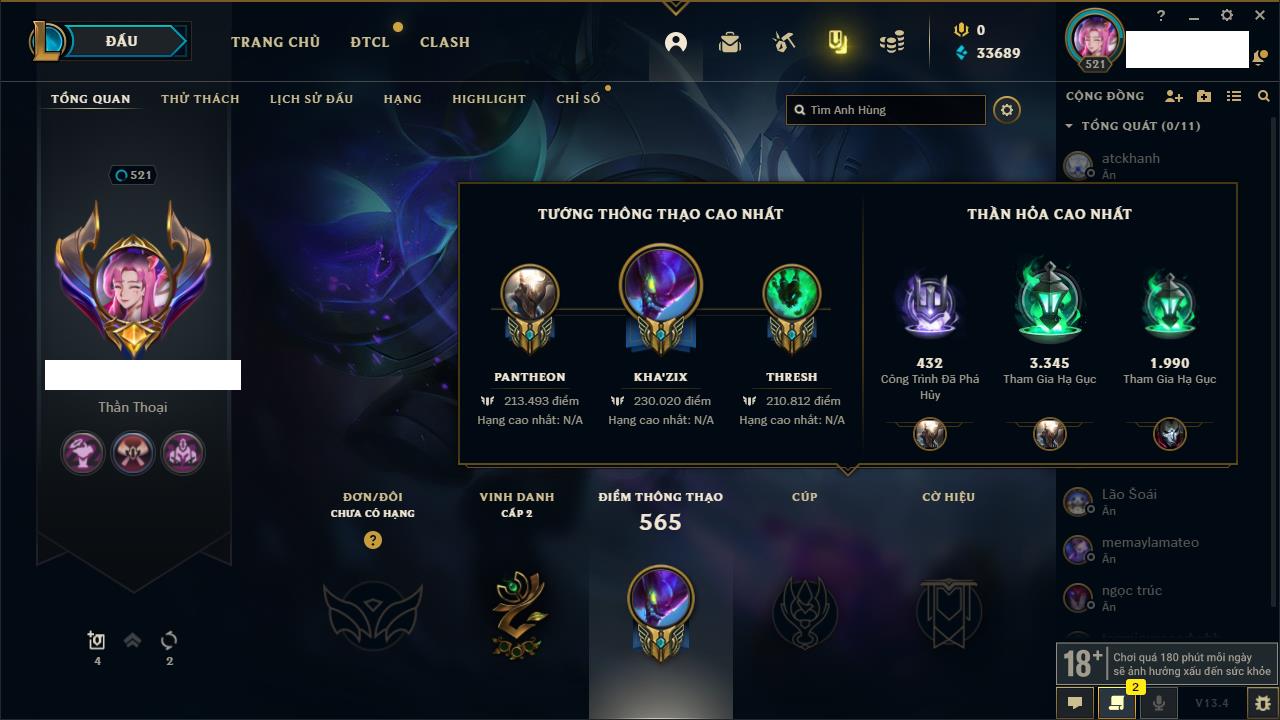Open the Profile icon in top navigation

pyautogui.click(x=676, y=42)
